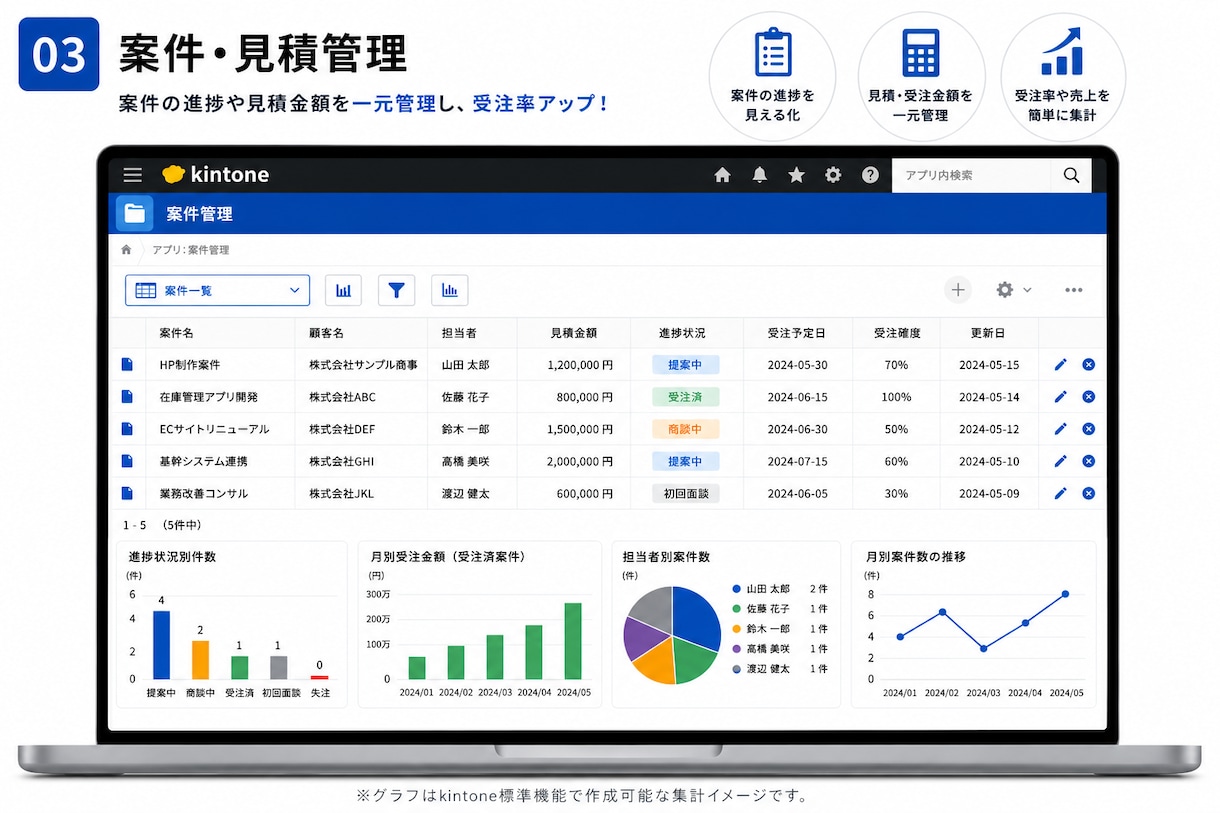
Task: Click the 2024/02 point on 月別案件数の推移
Action: [x=942, y=612]
